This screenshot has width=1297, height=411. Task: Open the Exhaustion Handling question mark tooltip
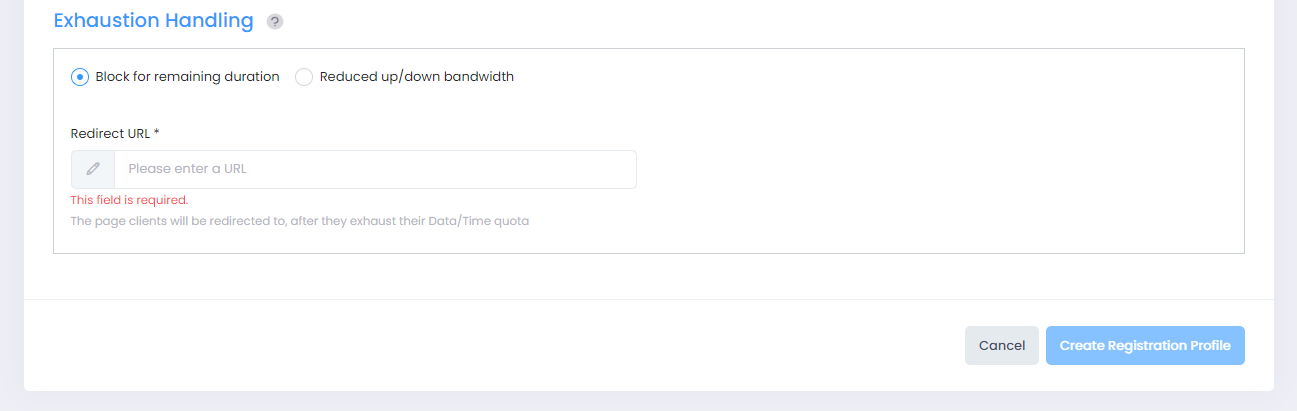pyautogui.click(x=275, y=22)
